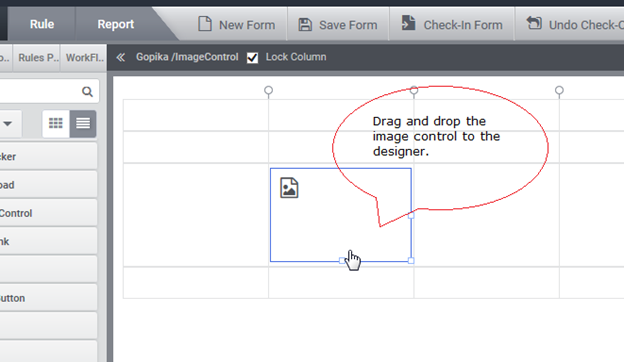Image resolution: width=624 pixels, height=362 pixels.
Task: Select the image control placeholder icon
Action: click(289, 188)
